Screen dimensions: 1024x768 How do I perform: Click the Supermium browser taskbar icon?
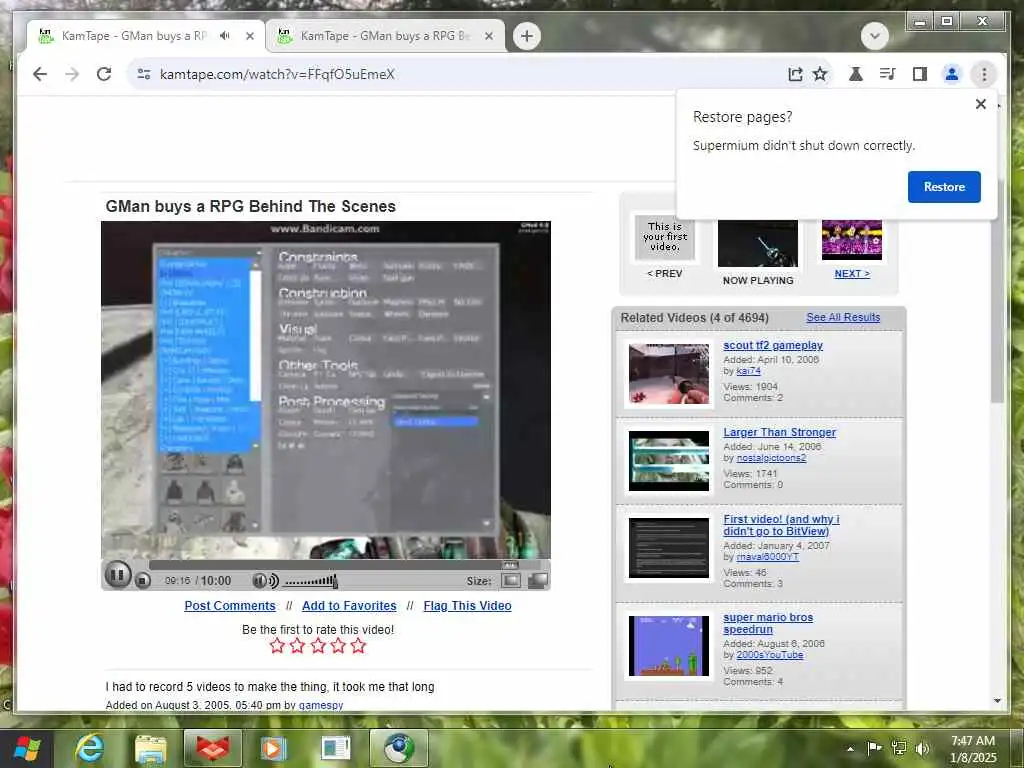click(x=398, y=749)
